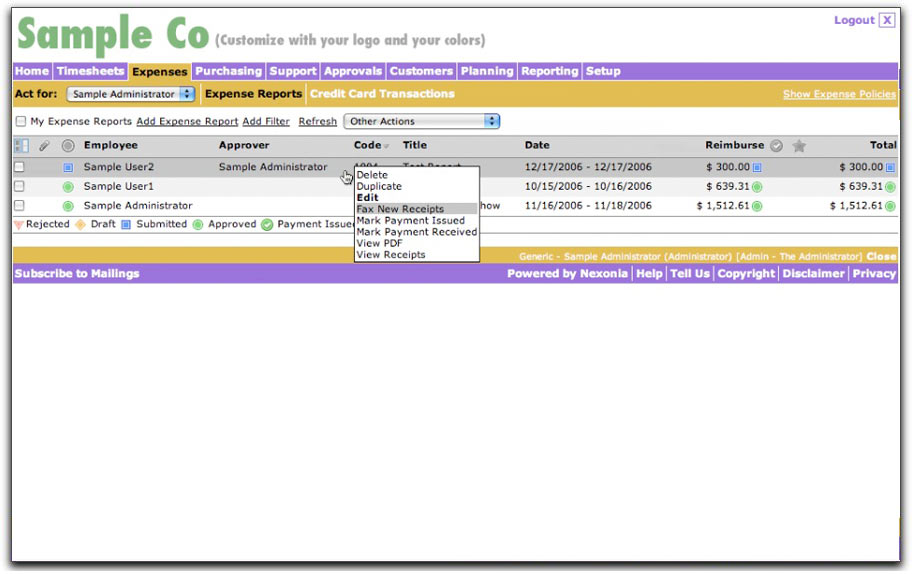Click Subscribe to Mailings link
The image size is (912, 574).
click(x=77, y=273)
